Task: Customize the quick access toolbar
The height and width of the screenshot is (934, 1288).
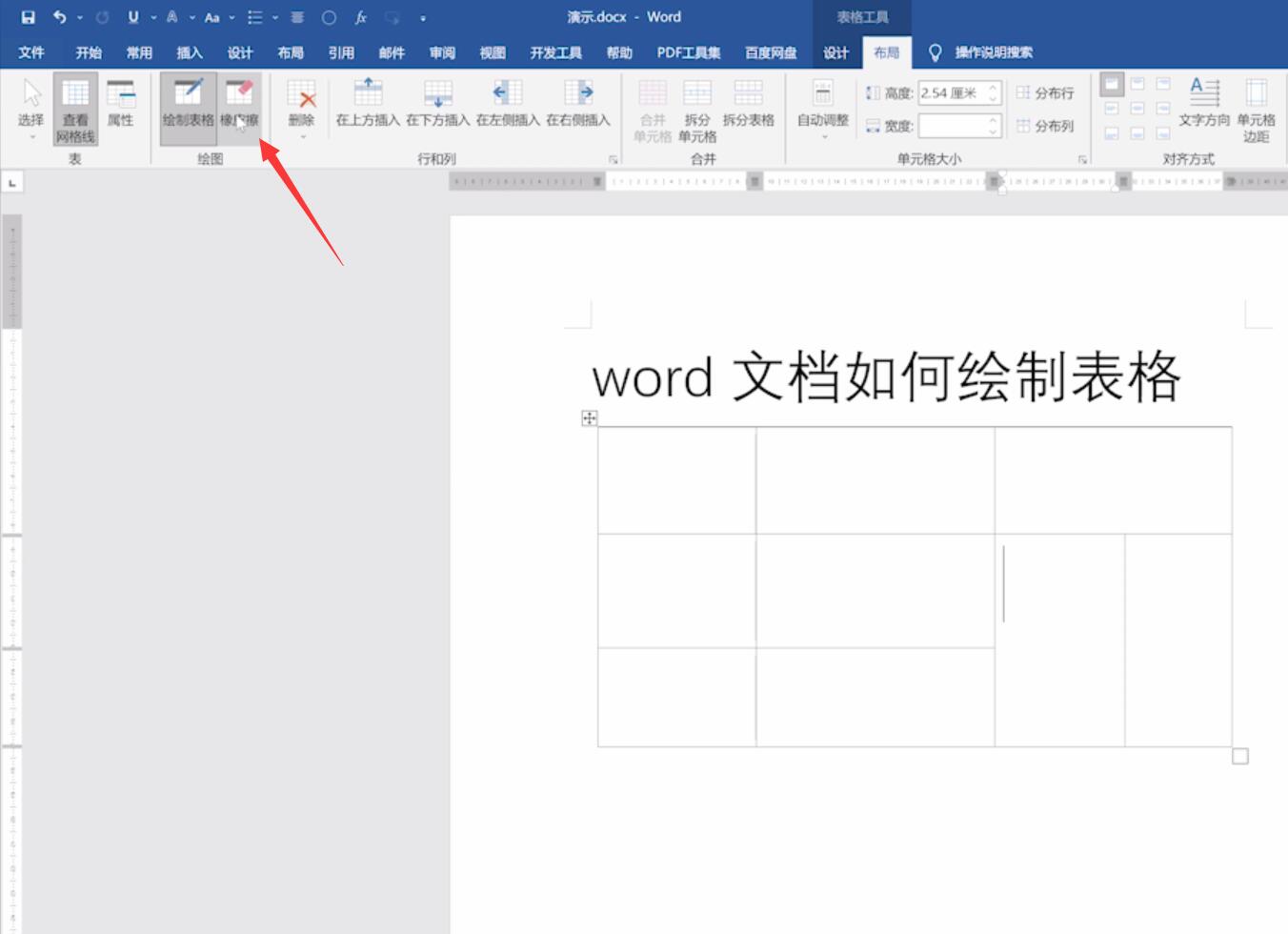Action: [x=422, y=18]
